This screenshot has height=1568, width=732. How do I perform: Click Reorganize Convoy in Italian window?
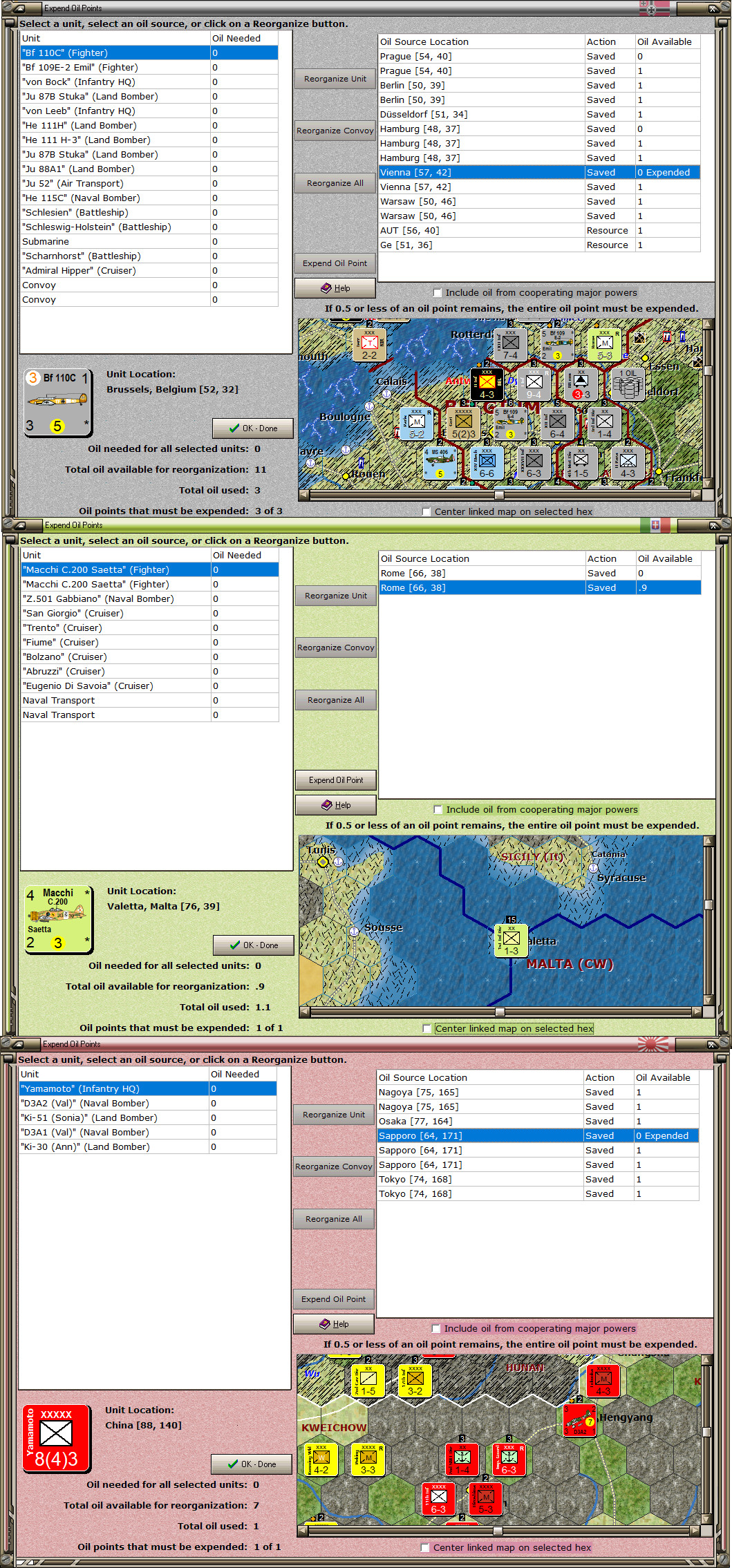coord(336,648)
